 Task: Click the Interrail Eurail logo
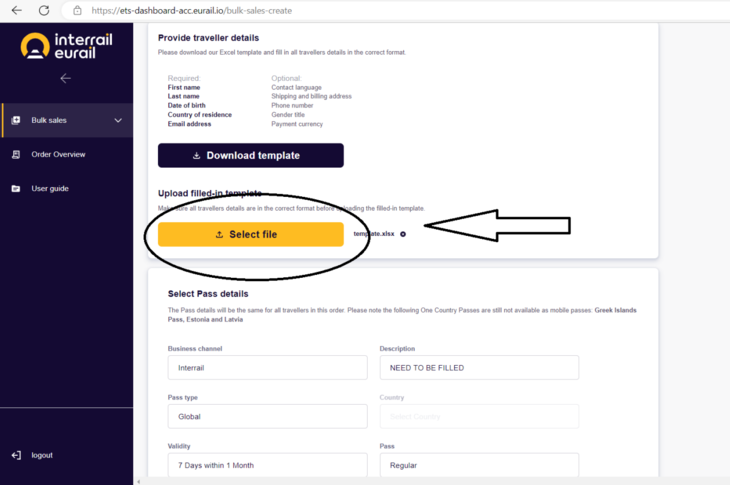coord(67,46)
